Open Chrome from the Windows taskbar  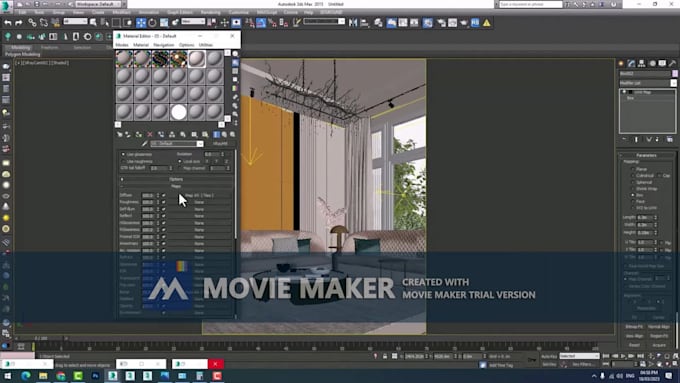coord(61,376)
